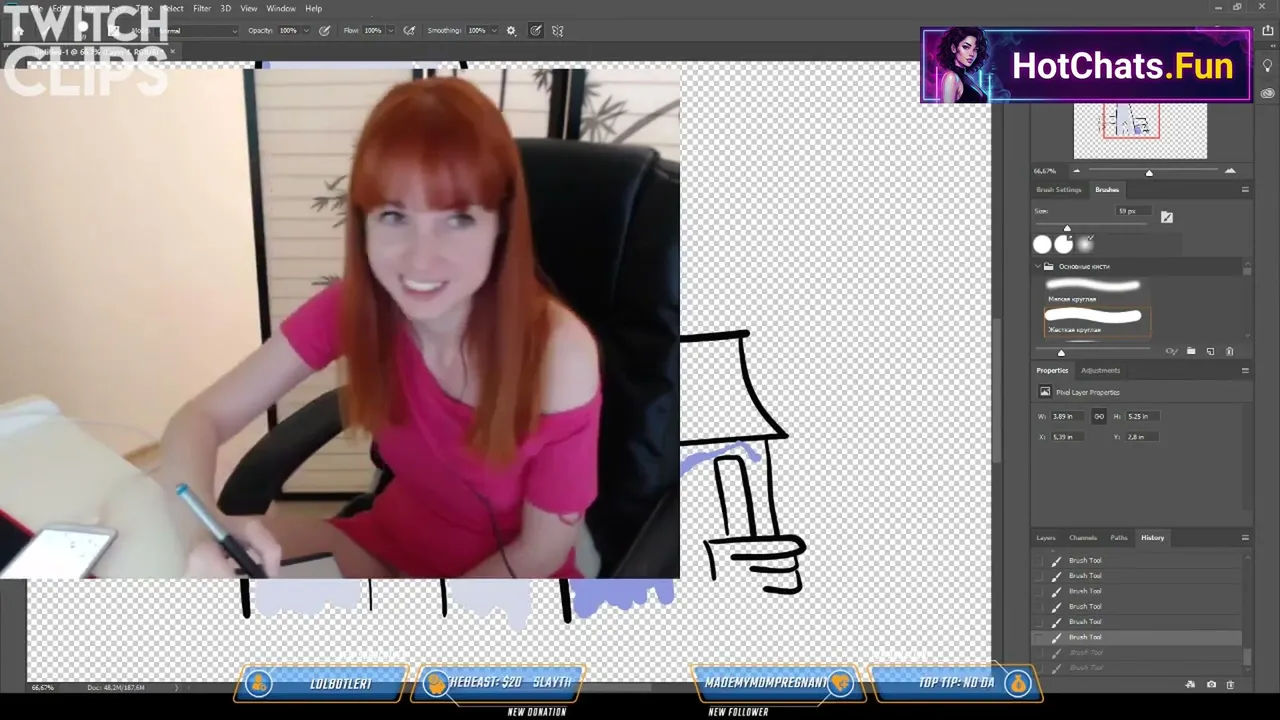The image size is (1280, 720).
Task: Switch to the Adjustments tab
Action: pyautogui.click(x=1101, y=371)
